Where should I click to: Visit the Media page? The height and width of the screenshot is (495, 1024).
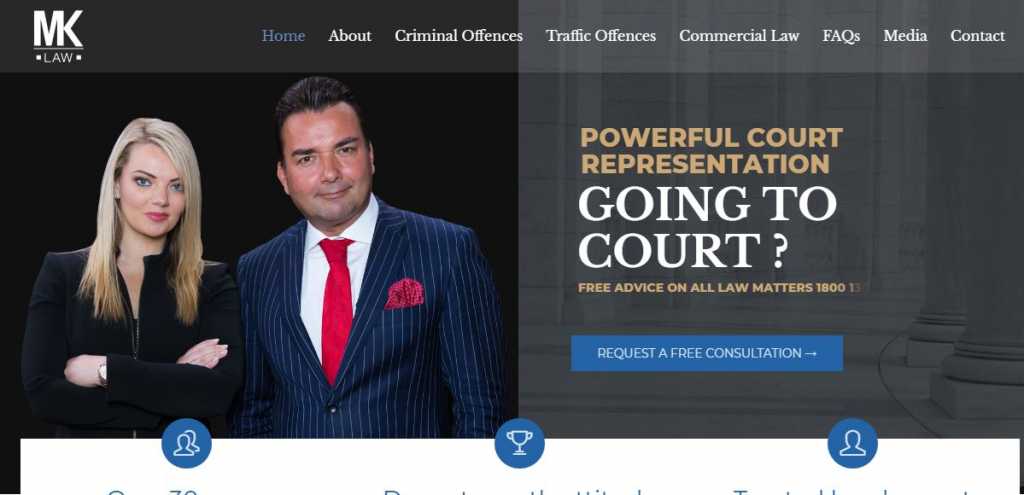point(905,36)
